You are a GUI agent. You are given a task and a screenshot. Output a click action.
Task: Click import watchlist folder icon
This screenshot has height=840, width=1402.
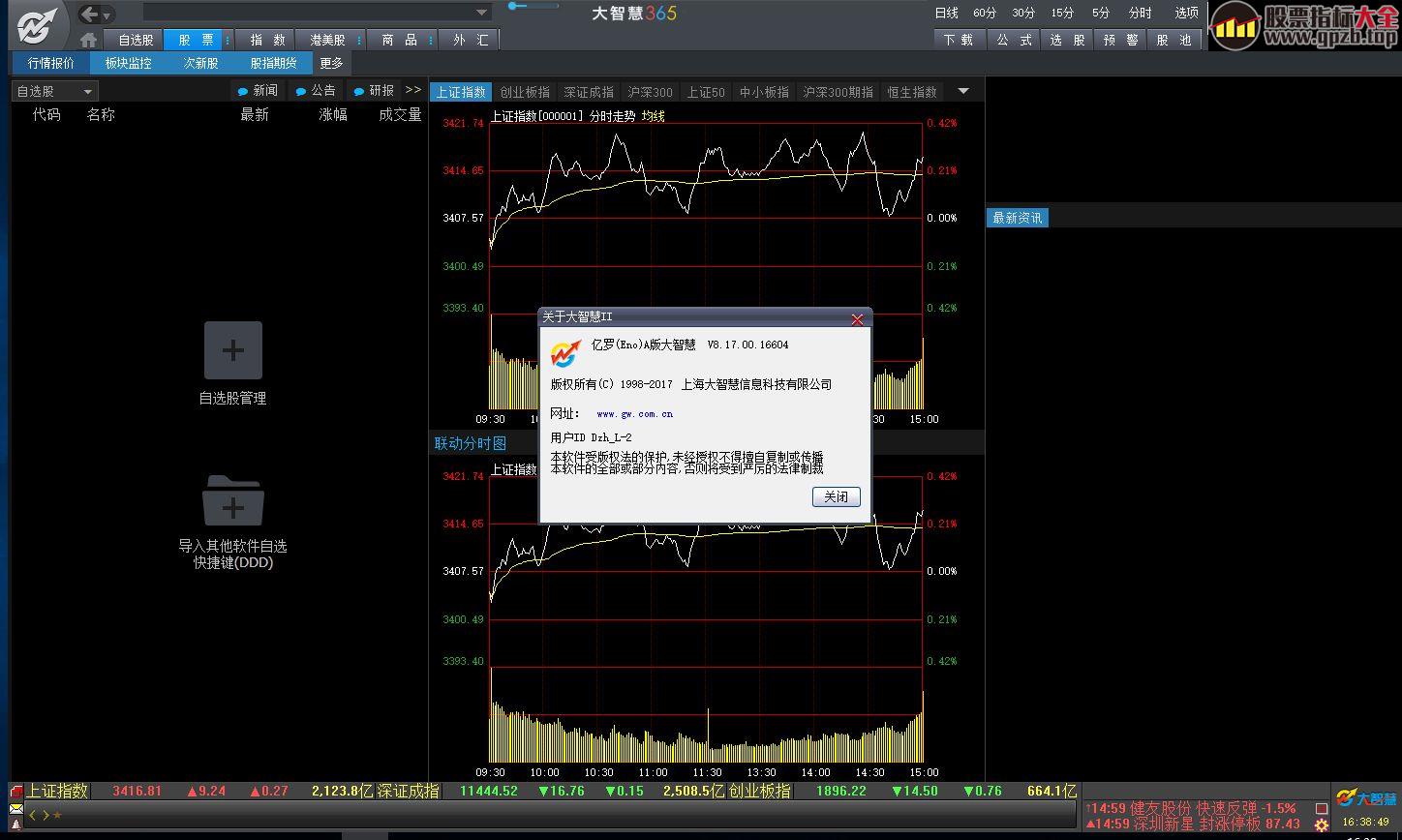click(232, 500)
